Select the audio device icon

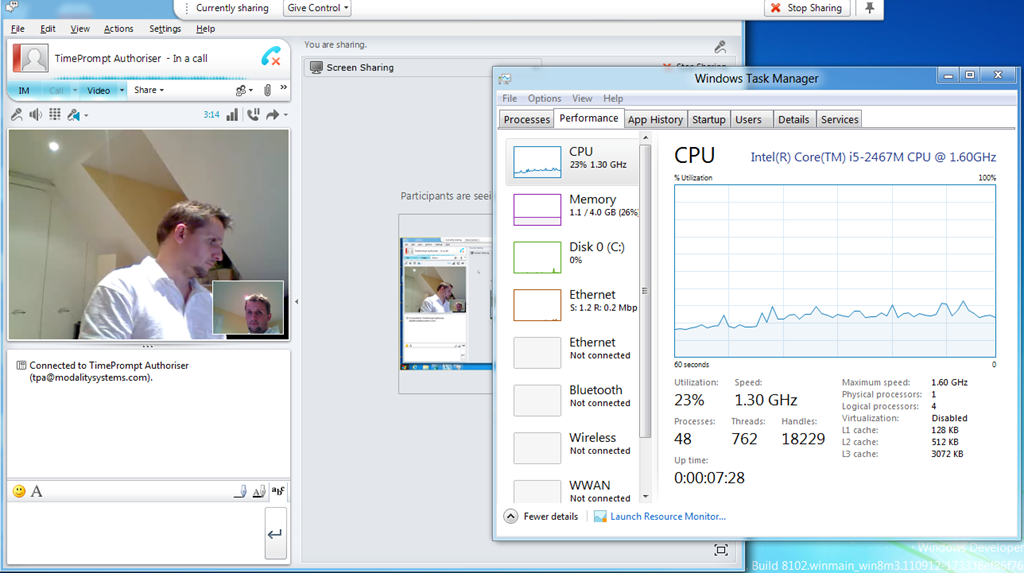click(73, 115)
